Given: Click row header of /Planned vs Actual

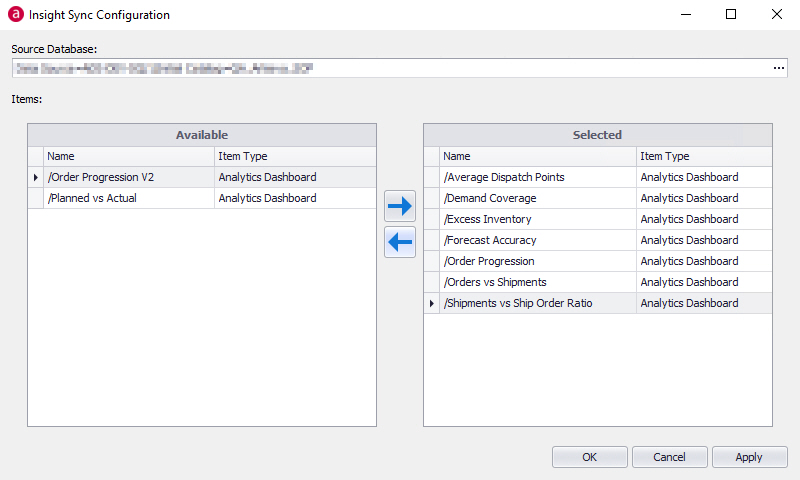Looking at the screenshot, I should [x=36, y=198].
